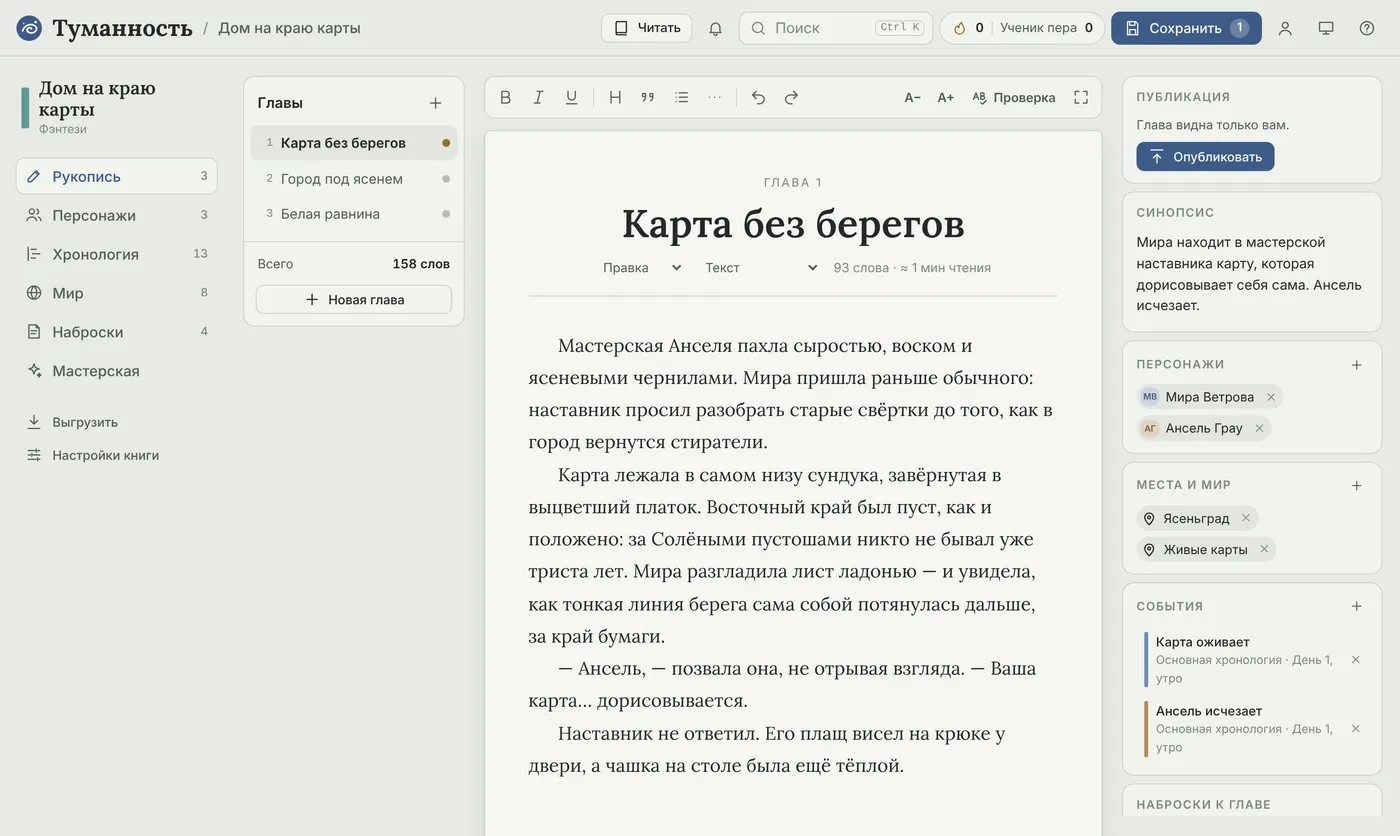The image size is (1400, 836).
Task: Undo the last edit
Action: coord(758,97)
